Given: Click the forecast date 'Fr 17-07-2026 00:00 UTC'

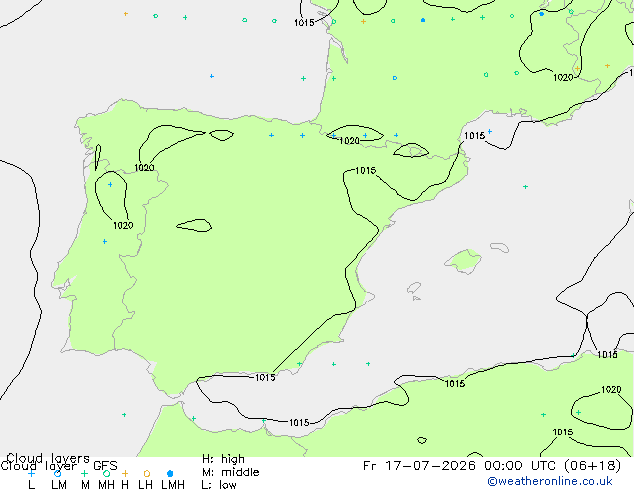Looking at the screenshot, I should 461,466.
